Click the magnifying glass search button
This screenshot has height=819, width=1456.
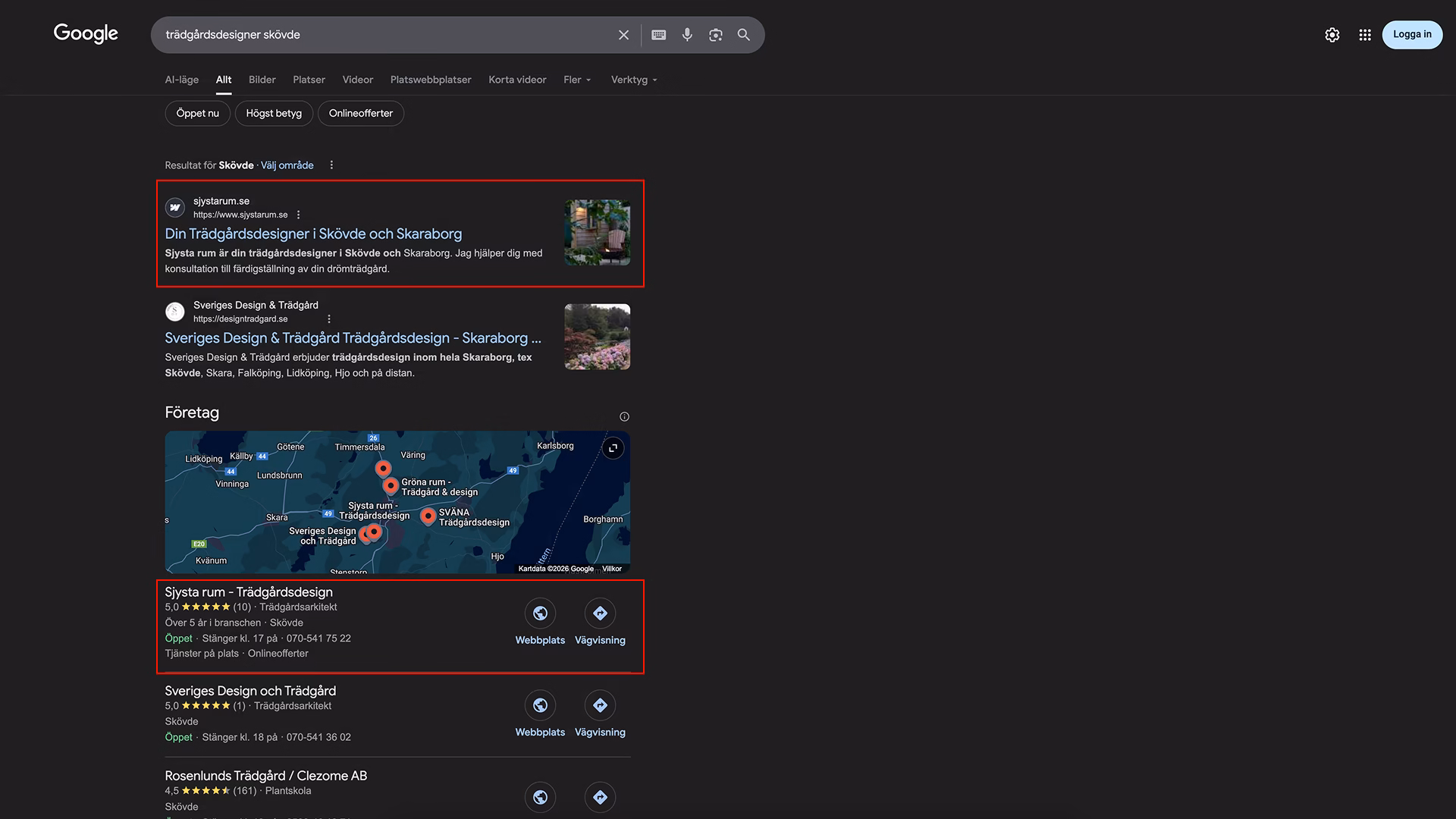[x=744, y=35]
